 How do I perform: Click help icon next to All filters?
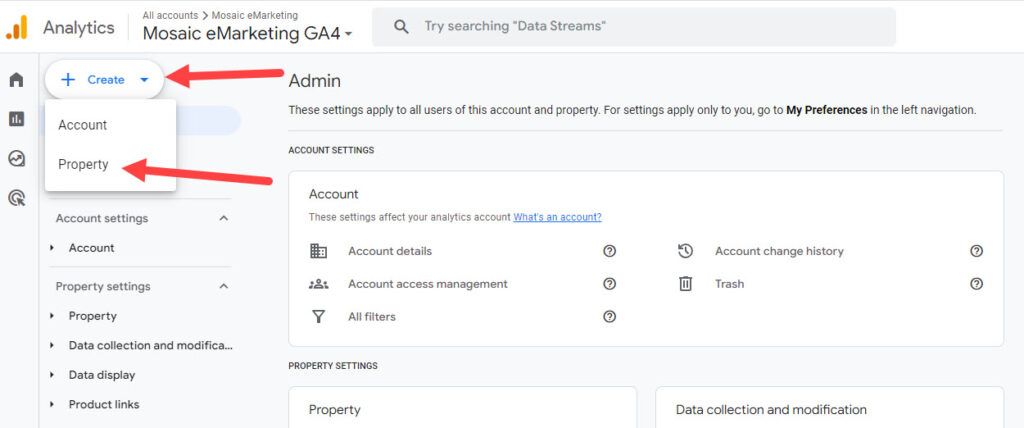(609, 317)
